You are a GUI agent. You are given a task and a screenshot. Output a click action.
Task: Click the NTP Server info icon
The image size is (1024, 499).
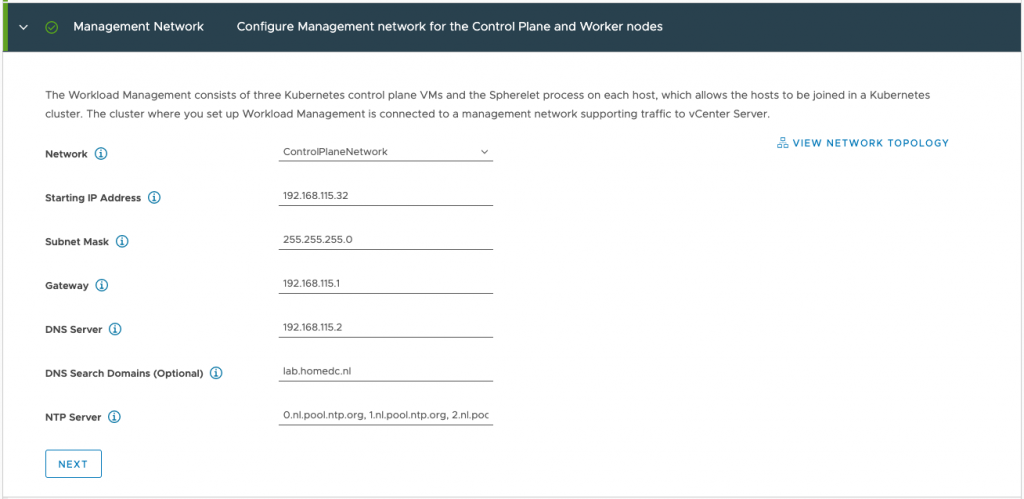tap(114, 417)
